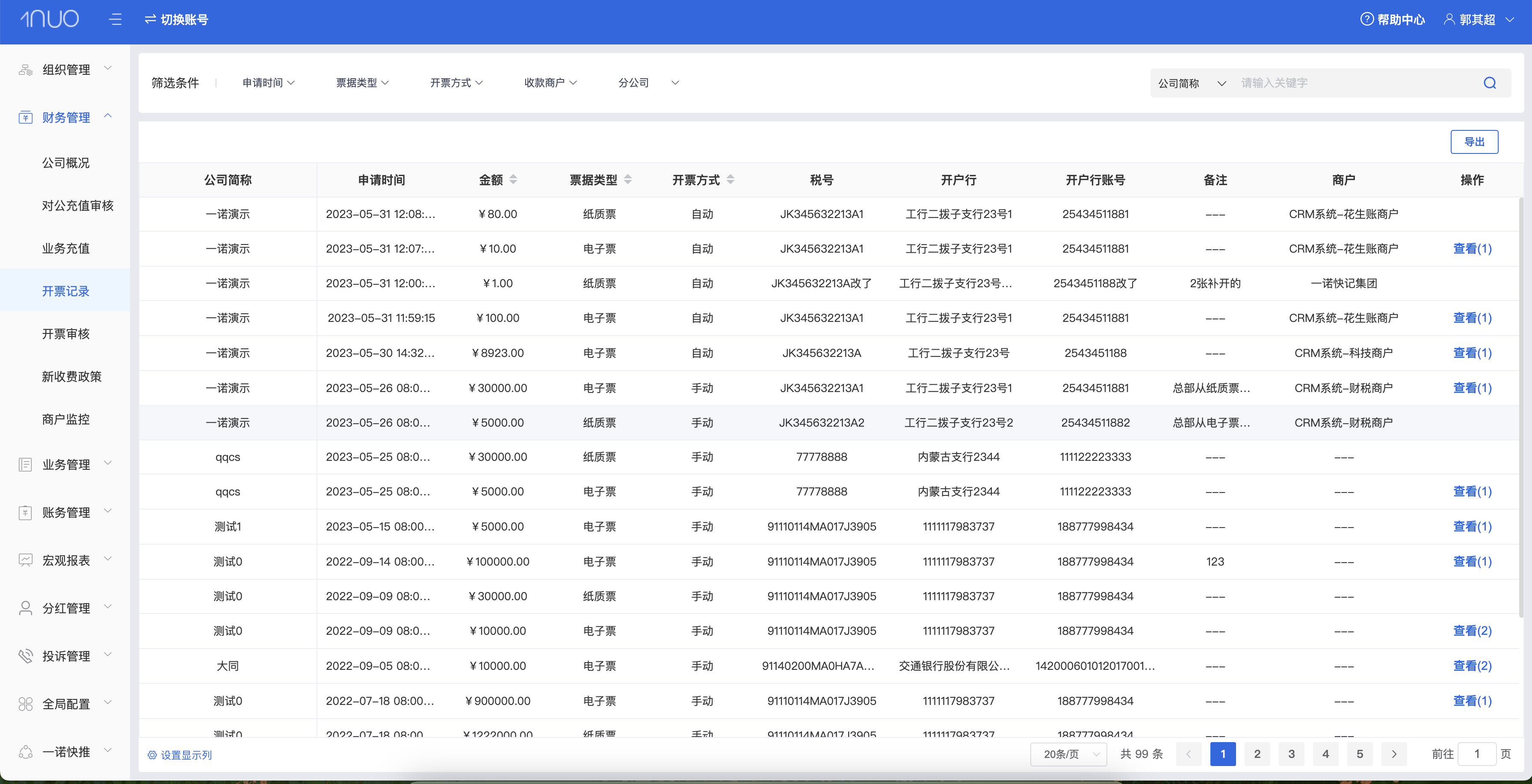
Task: Click the 财务管理 sidebar icon
Action: (25, 117)
